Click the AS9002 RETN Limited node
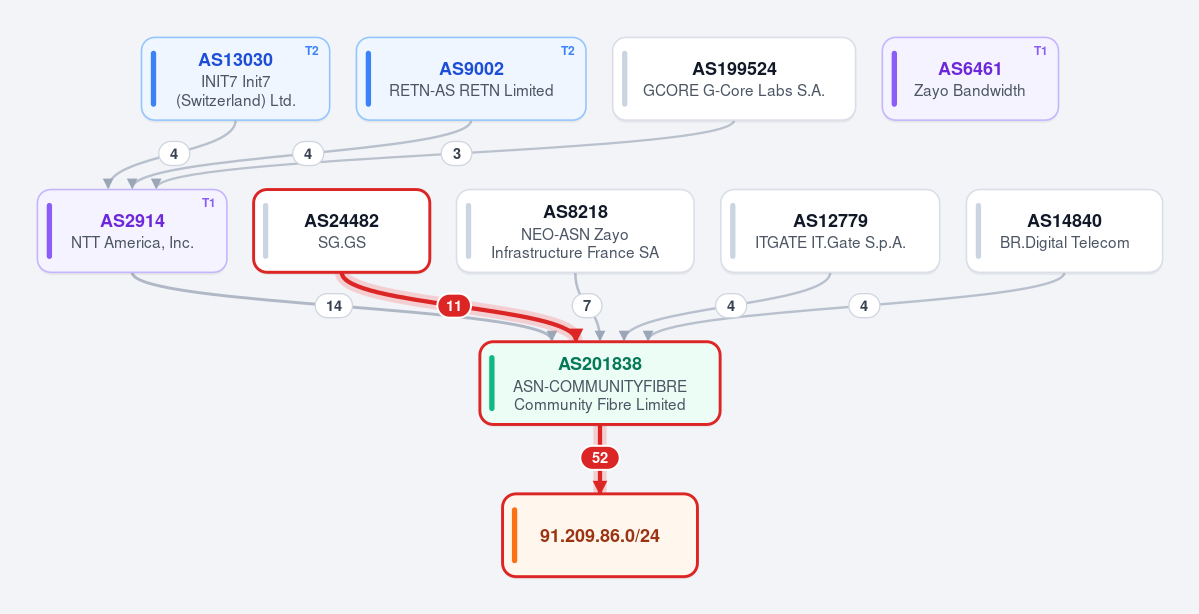Image resolution: width=1199 pixels, height=614 pixels. click(471, 79)
